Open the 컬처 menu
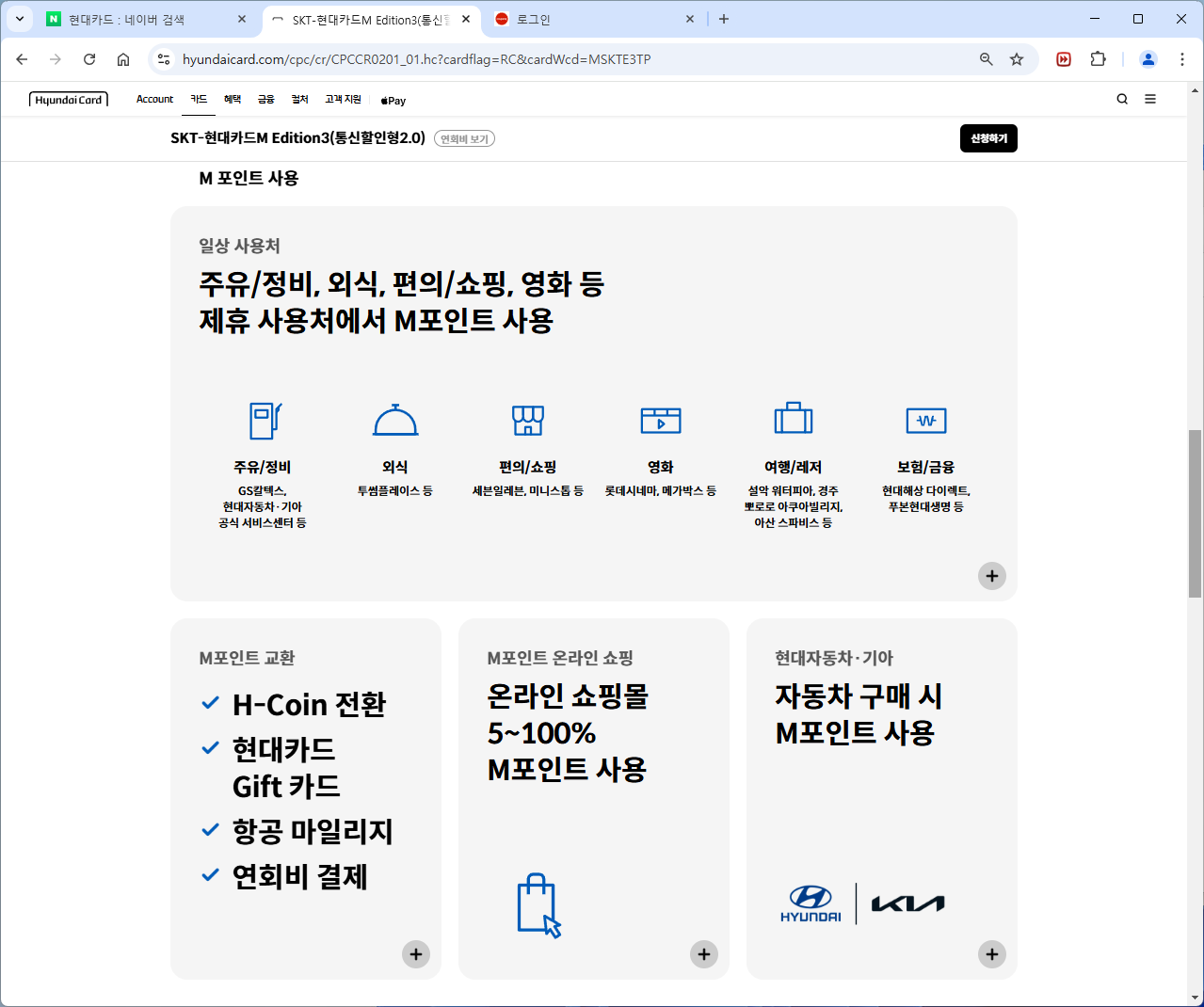The width and height of the screenshot is (1204, 1007). 300,99
